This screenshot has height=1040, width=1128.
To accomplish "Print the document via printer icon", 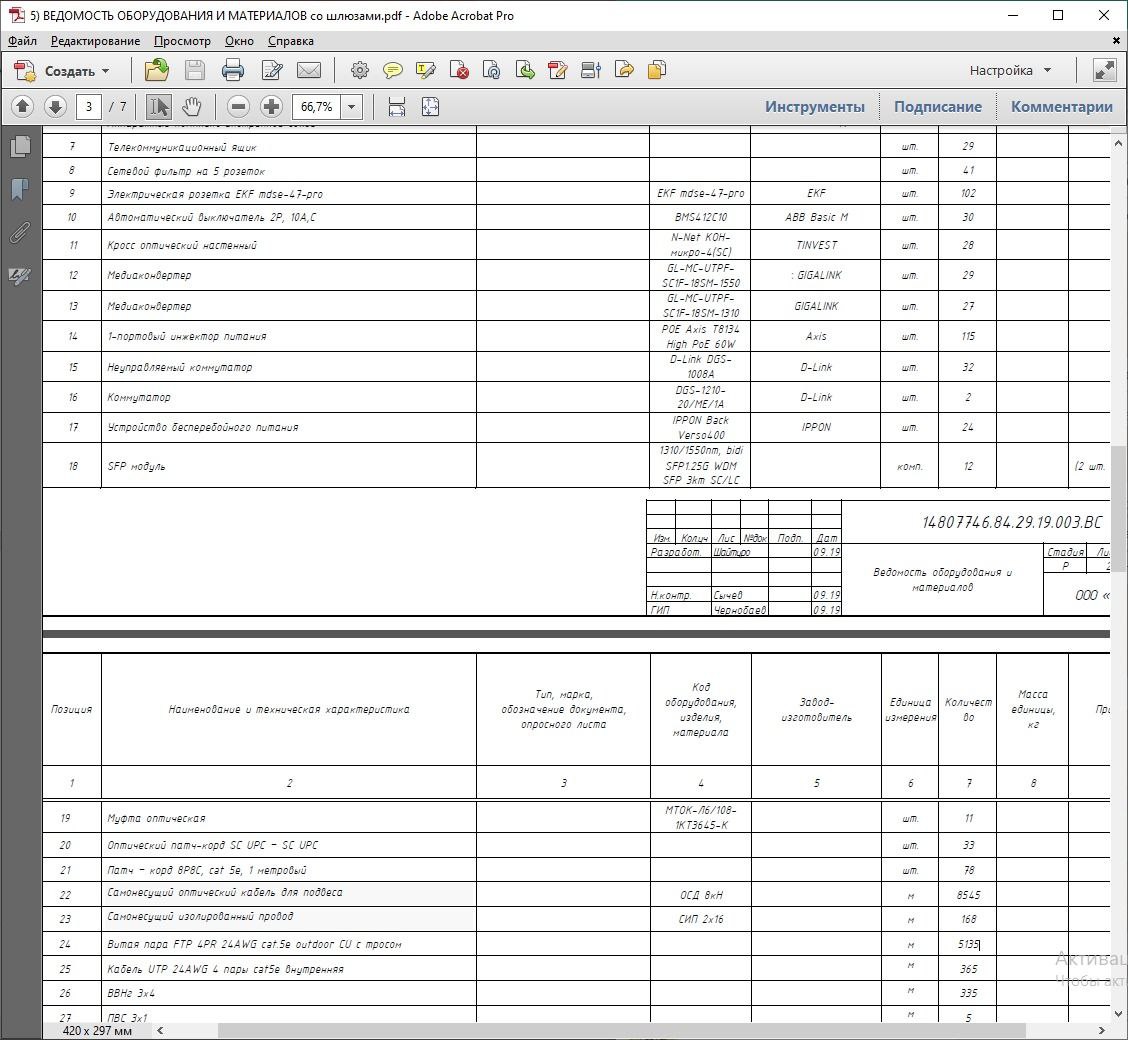I will coord(233,70).
